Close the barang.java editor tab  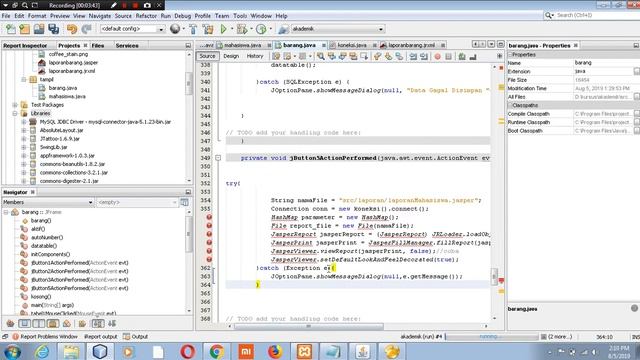324,45
